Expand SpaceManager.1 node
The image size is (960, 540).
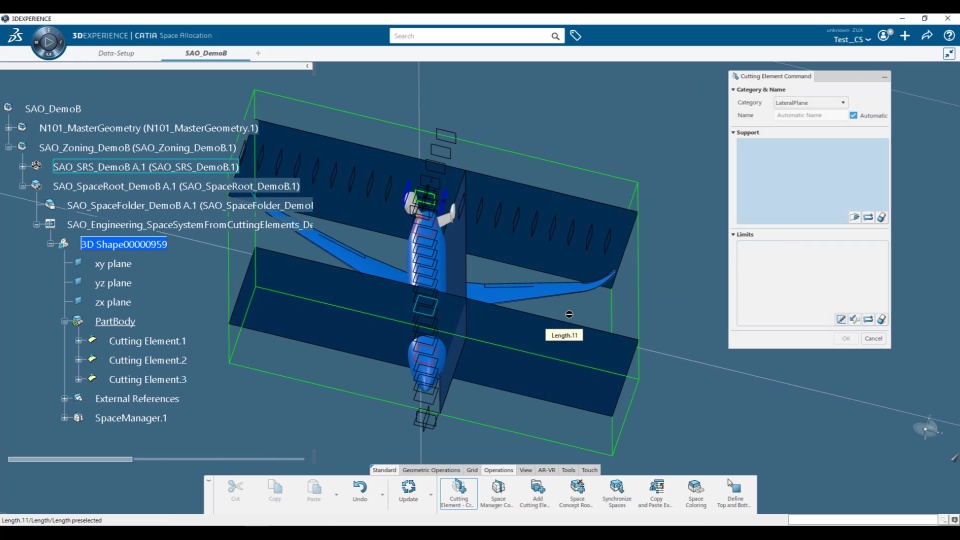(x=64, y=418)
